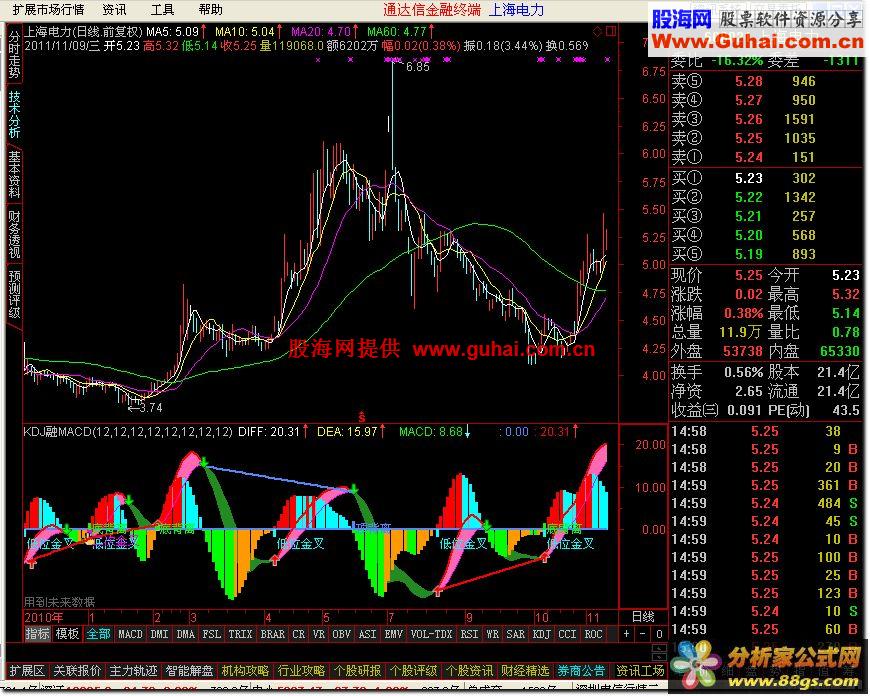
Task: Click the split-window rectangle icon above chart
Action: 611,31
